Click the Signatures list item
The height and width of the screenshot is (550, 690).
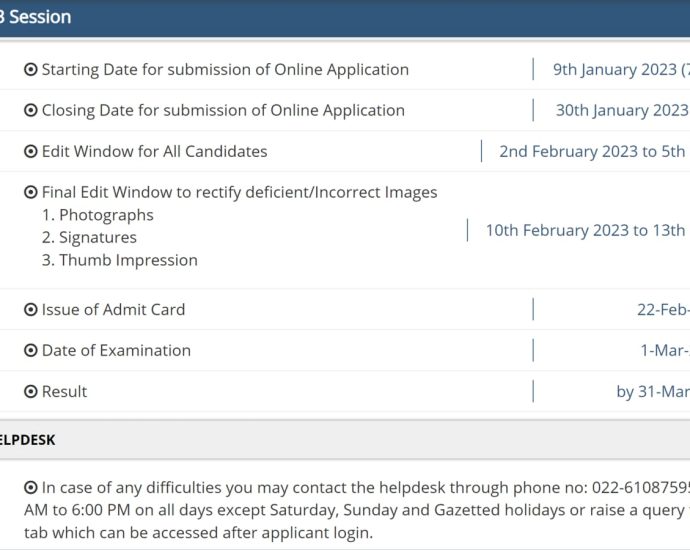coord(89,238)
